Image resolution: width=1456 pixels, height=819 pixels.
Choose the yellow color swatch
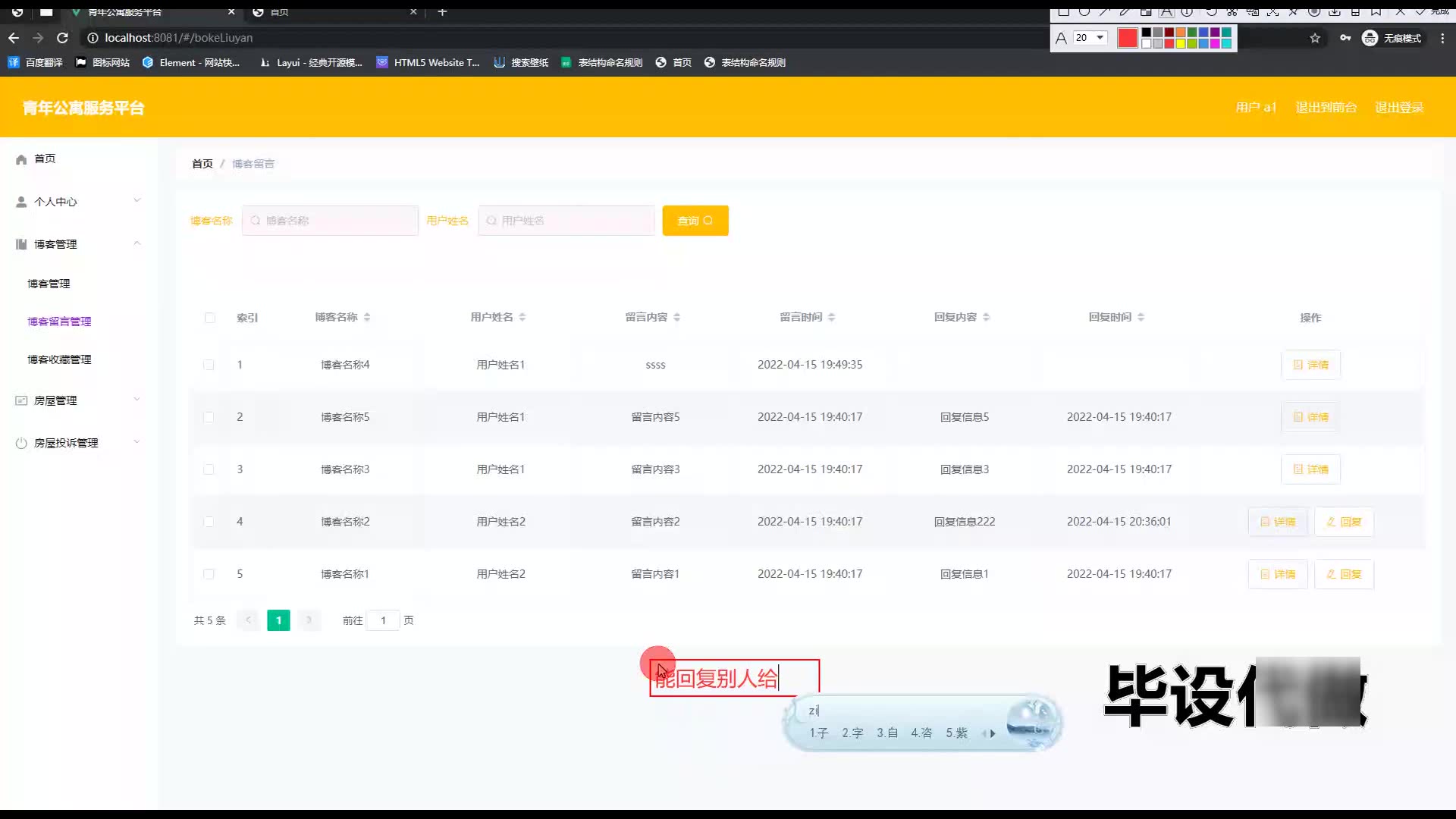pos(1181,43)
